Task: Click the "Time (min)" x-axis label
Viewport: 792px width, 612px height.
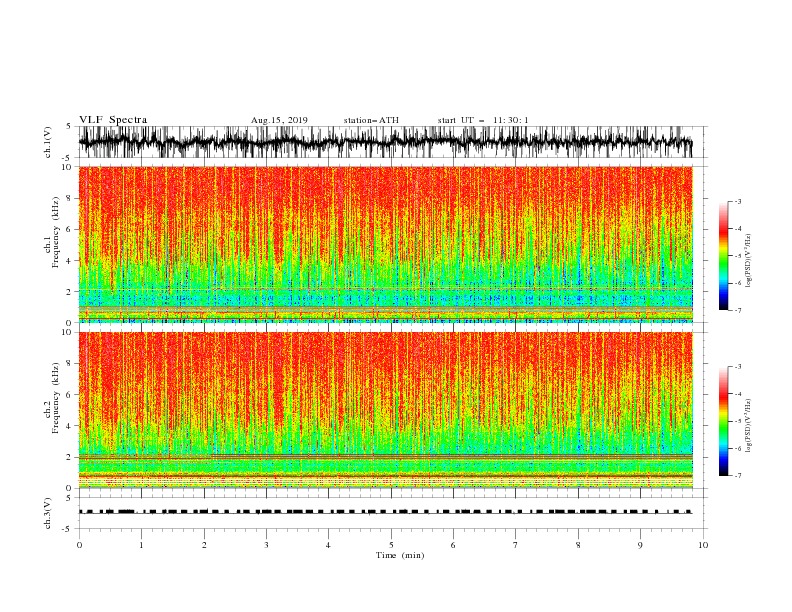Action: [x=400, y=555]
